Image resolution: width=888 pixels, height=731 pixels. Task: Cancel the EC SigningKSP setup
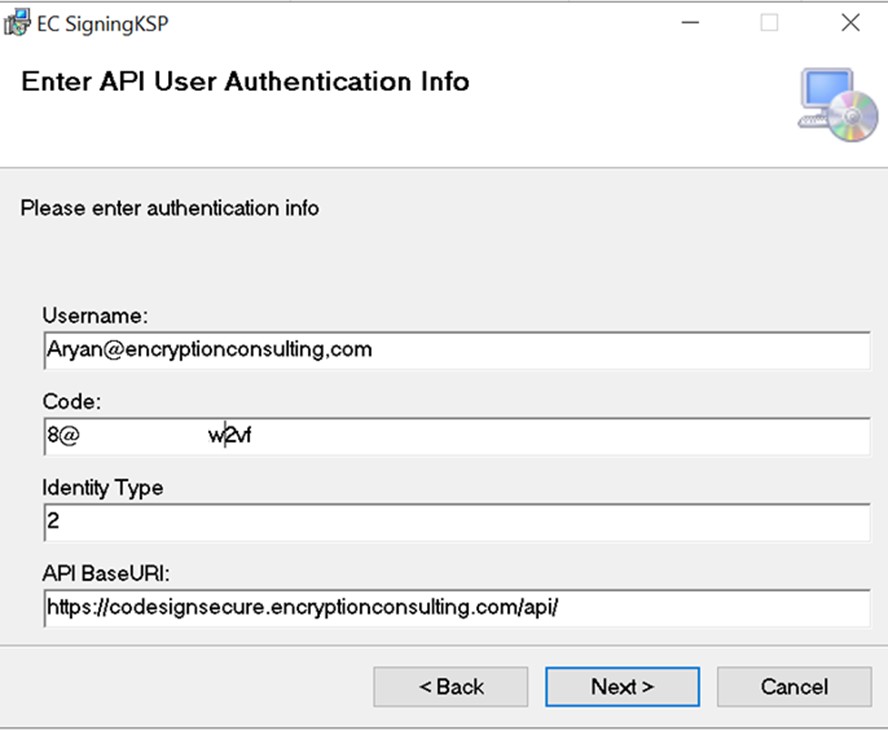click(794, 686)
